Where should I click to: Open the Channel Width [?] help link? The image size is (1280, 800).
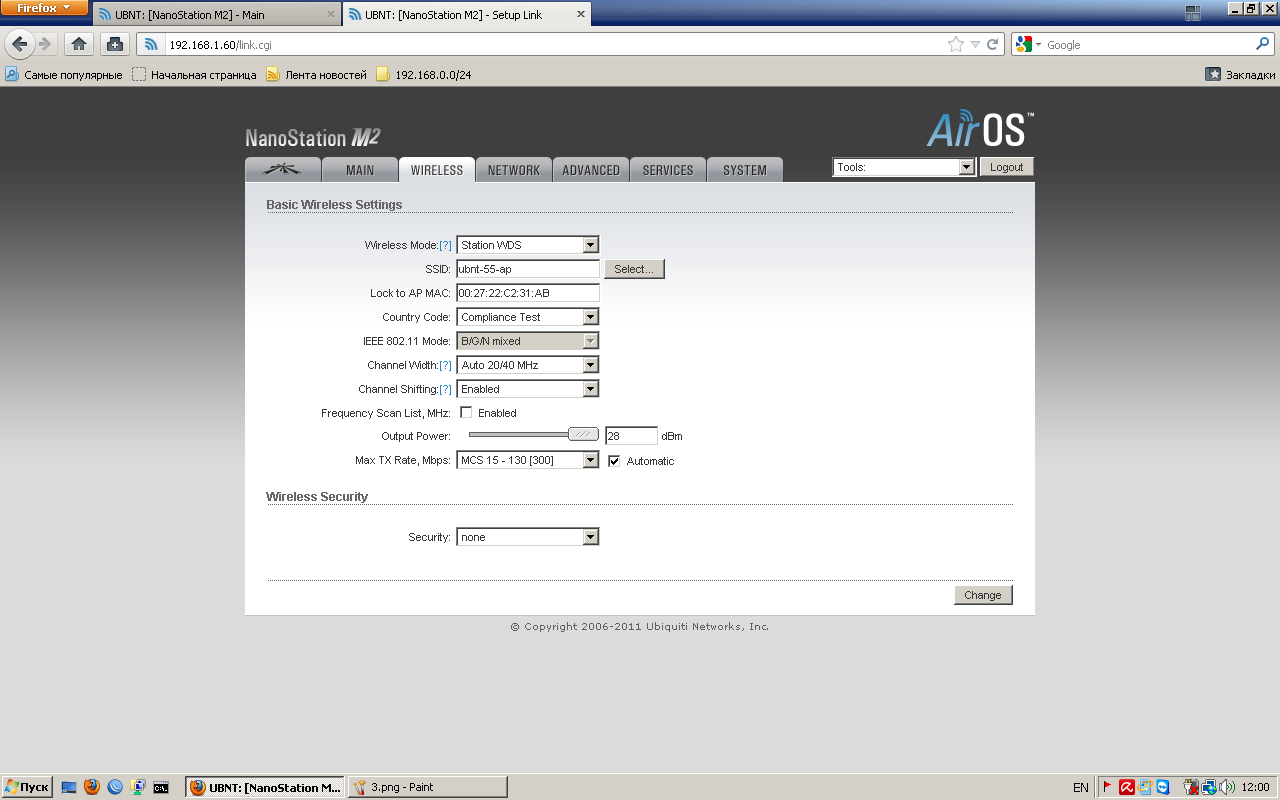click(445, 365)
